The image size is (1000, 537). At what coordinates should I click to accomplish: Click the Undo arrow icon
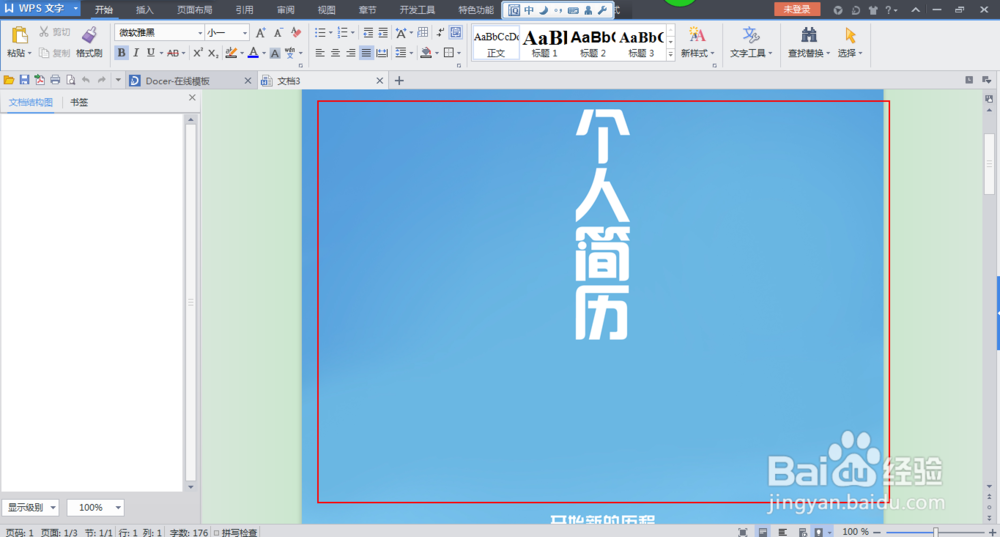point(86,80)
